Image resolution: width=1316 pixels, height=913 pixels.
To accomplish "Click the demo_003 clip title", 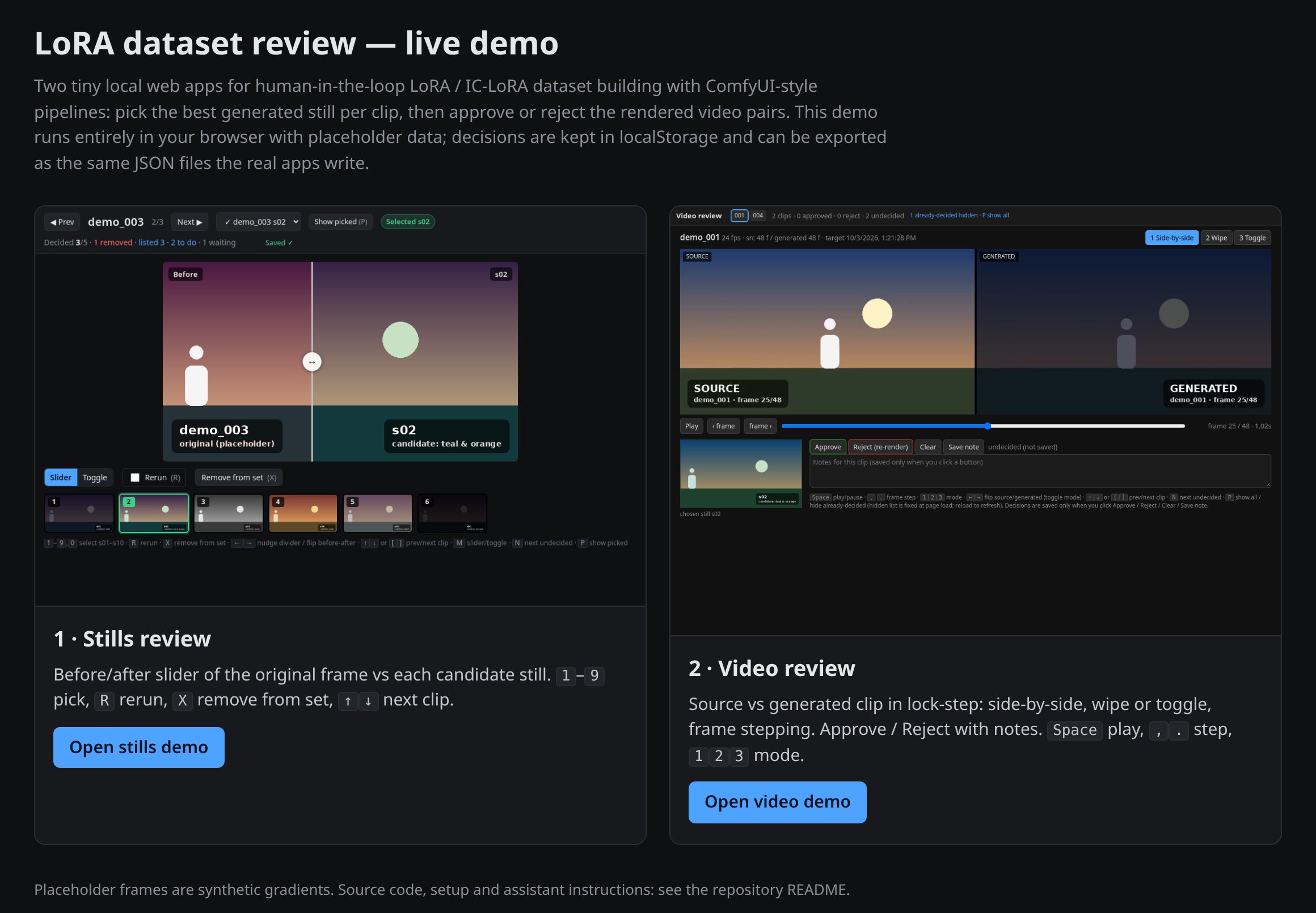I will point(116,222).
